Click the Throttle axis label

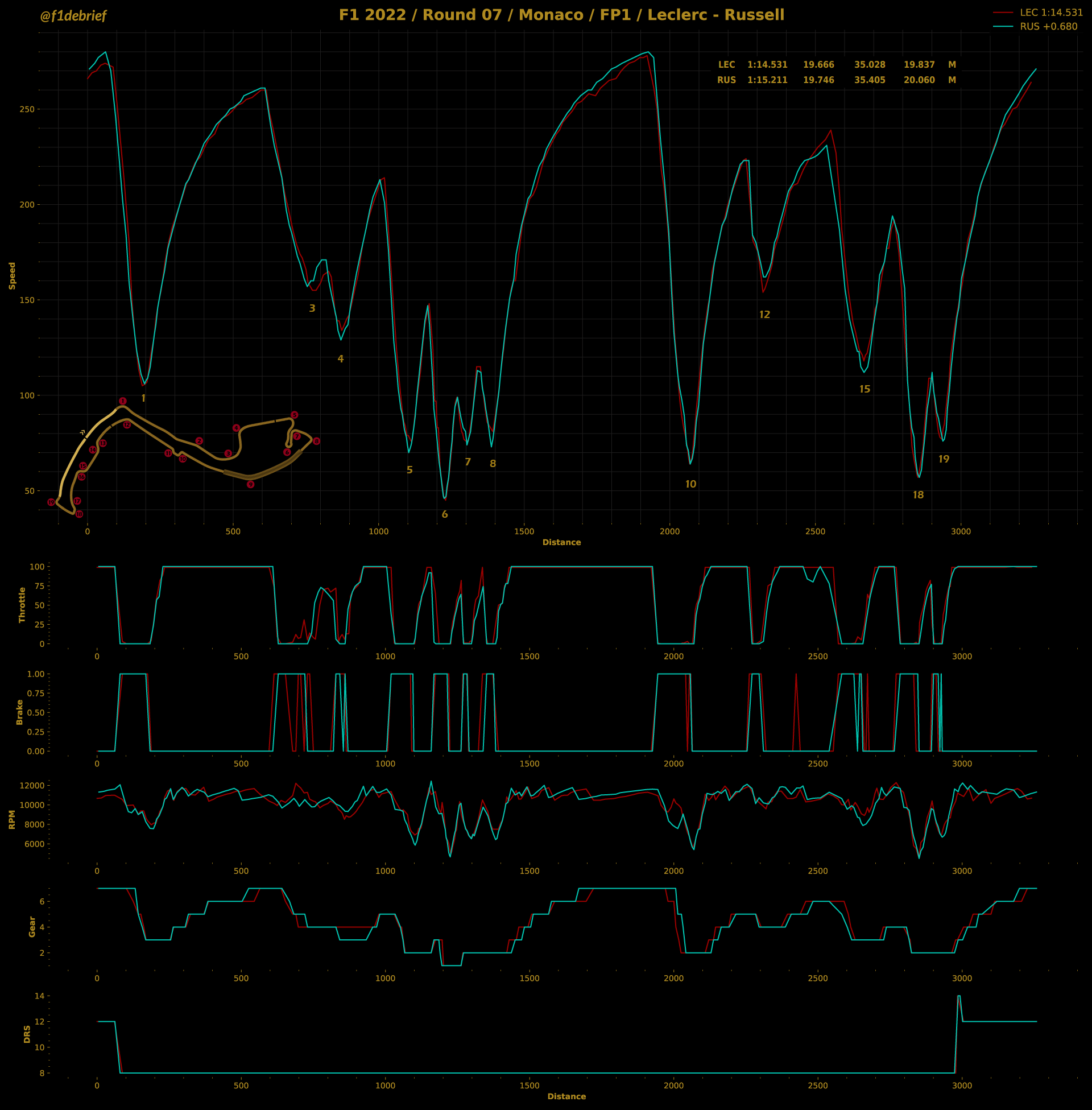(22, 605)
